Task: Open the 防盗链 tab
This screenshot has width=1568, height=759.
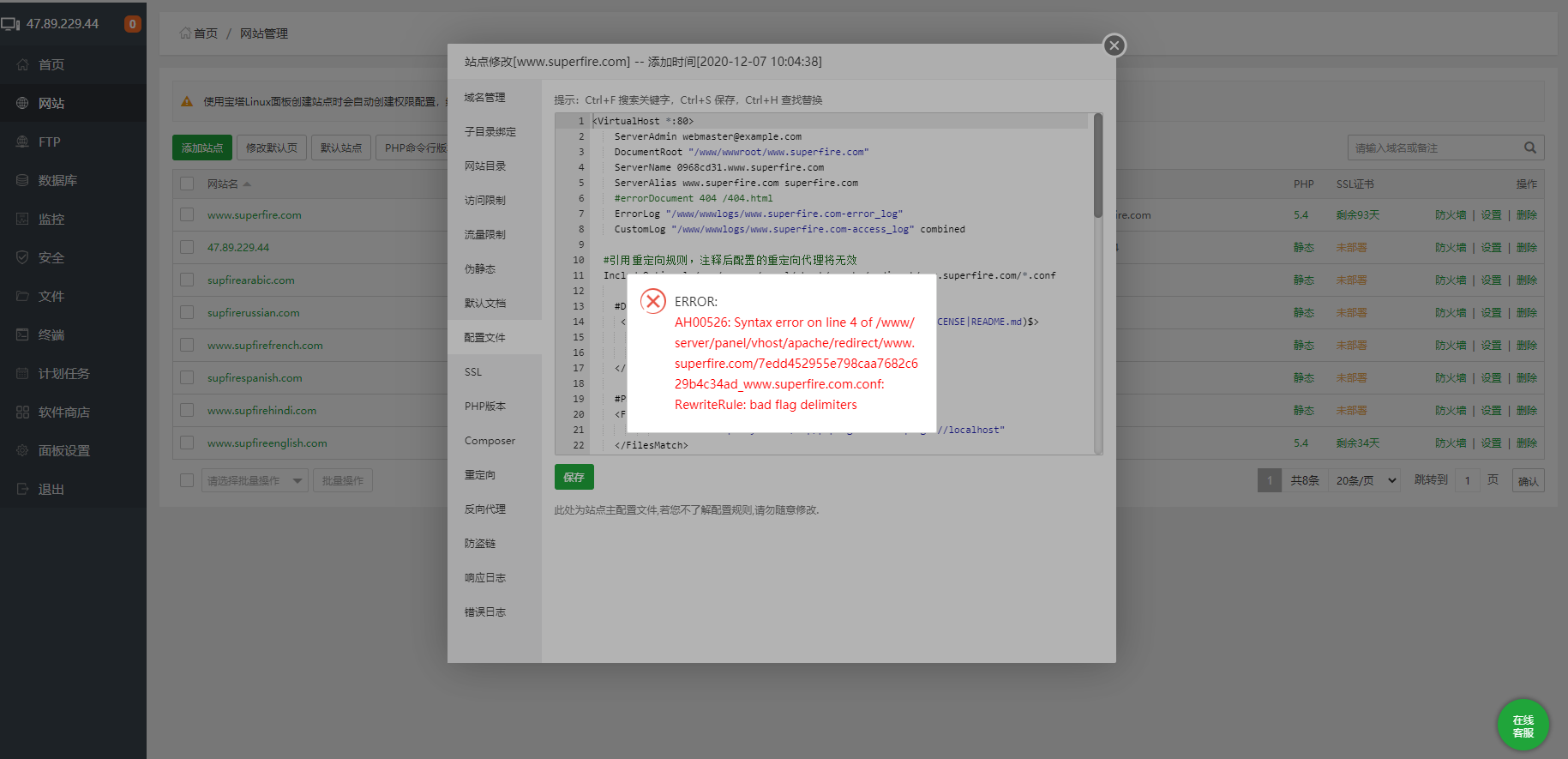Action: 495,544
